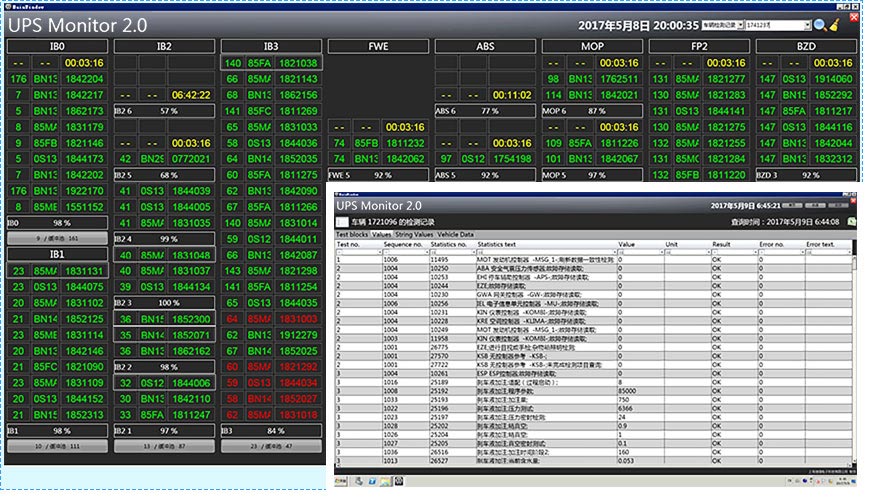Click the FP2 station header
The width and height of the screenshot is (882, 501).
click(699, 46)
